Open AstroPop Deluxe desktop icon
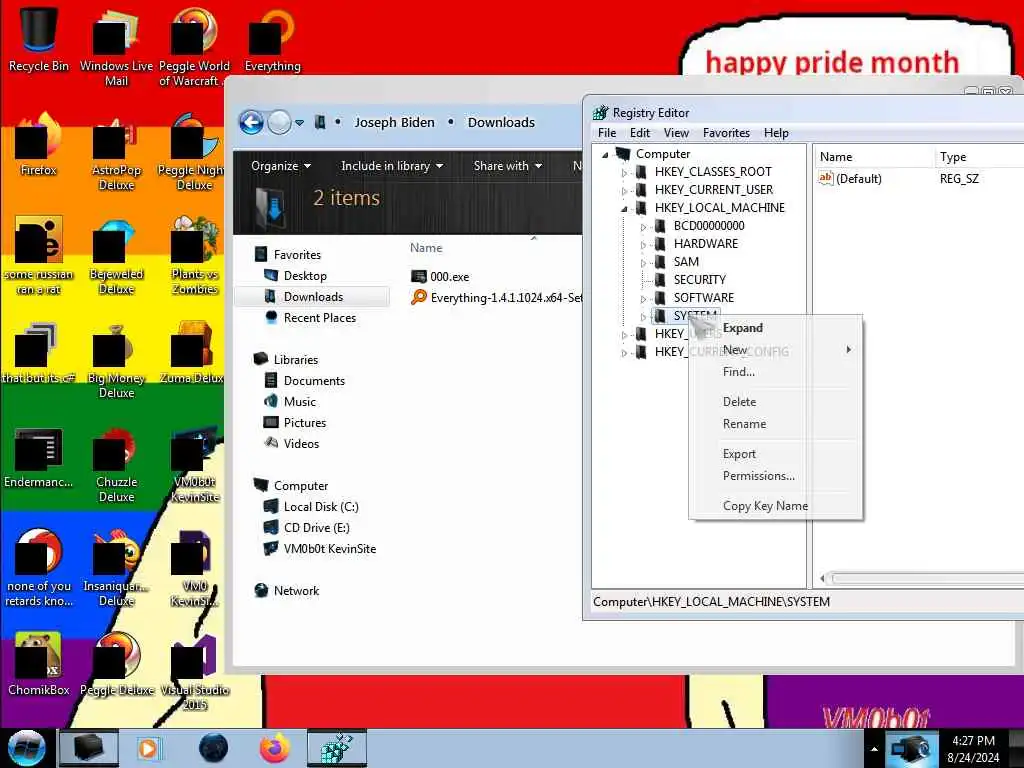This screenshot has width=1024, height=768. point(116,153)
